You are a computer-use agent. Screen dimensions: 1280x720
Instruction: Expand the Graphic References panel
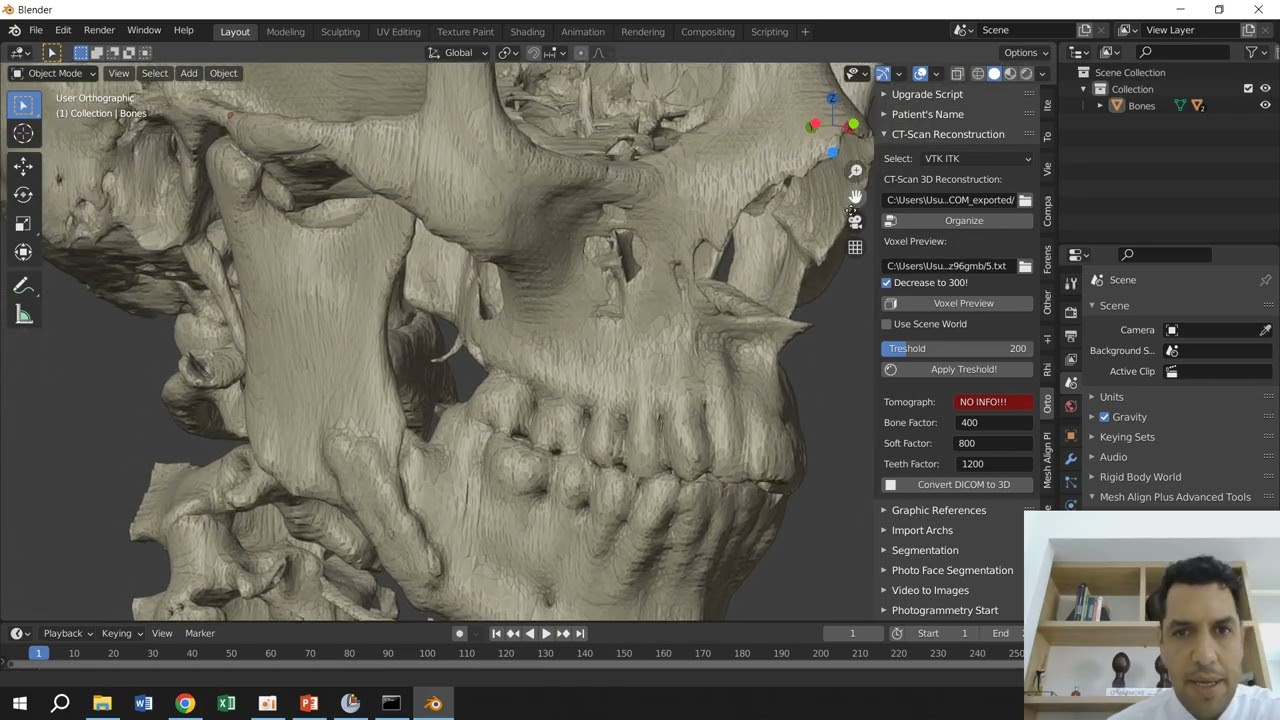coord(938,510)
